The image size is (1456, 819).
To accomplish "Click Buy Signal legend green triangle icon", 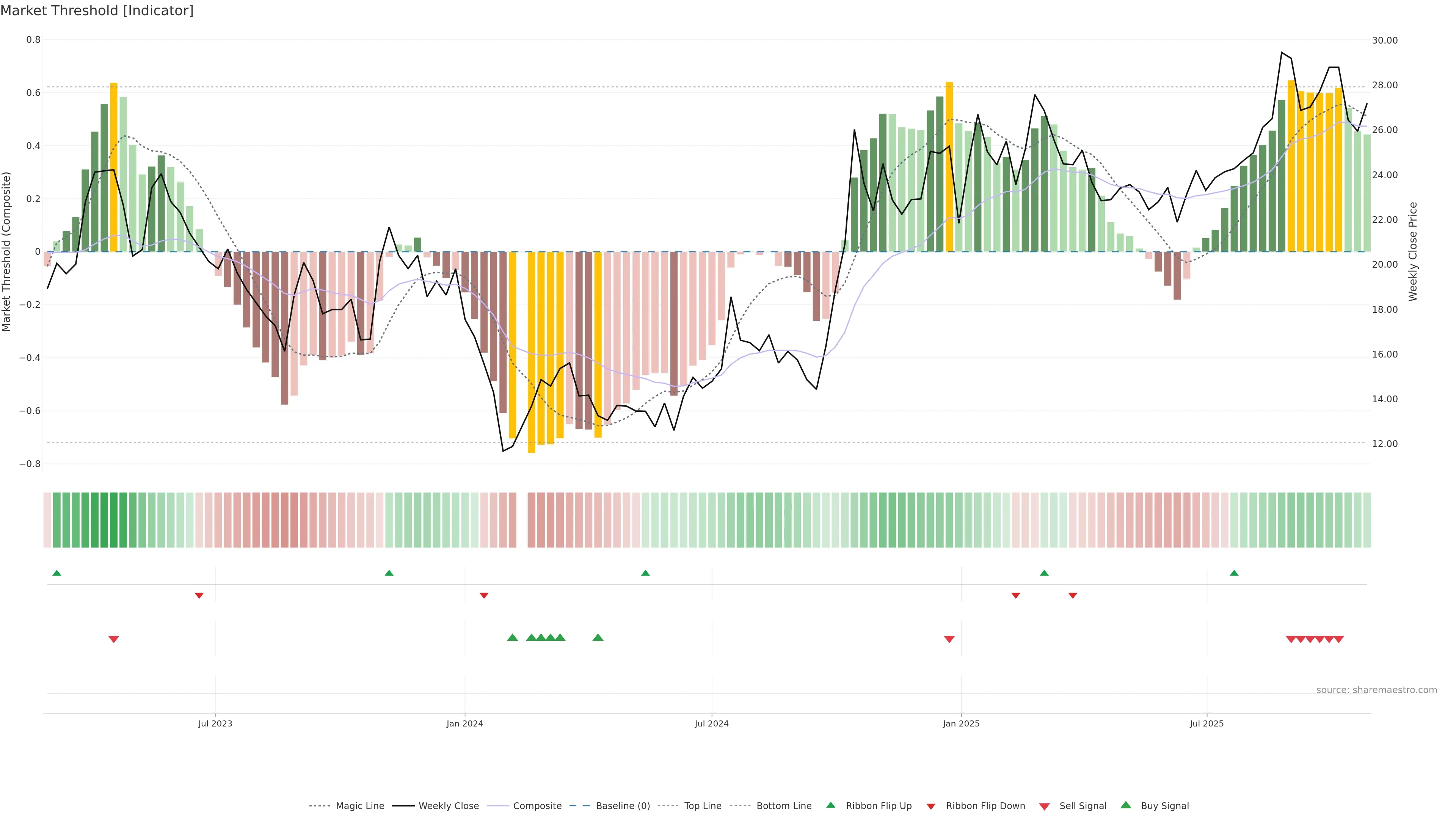I will coord(1126,805).
